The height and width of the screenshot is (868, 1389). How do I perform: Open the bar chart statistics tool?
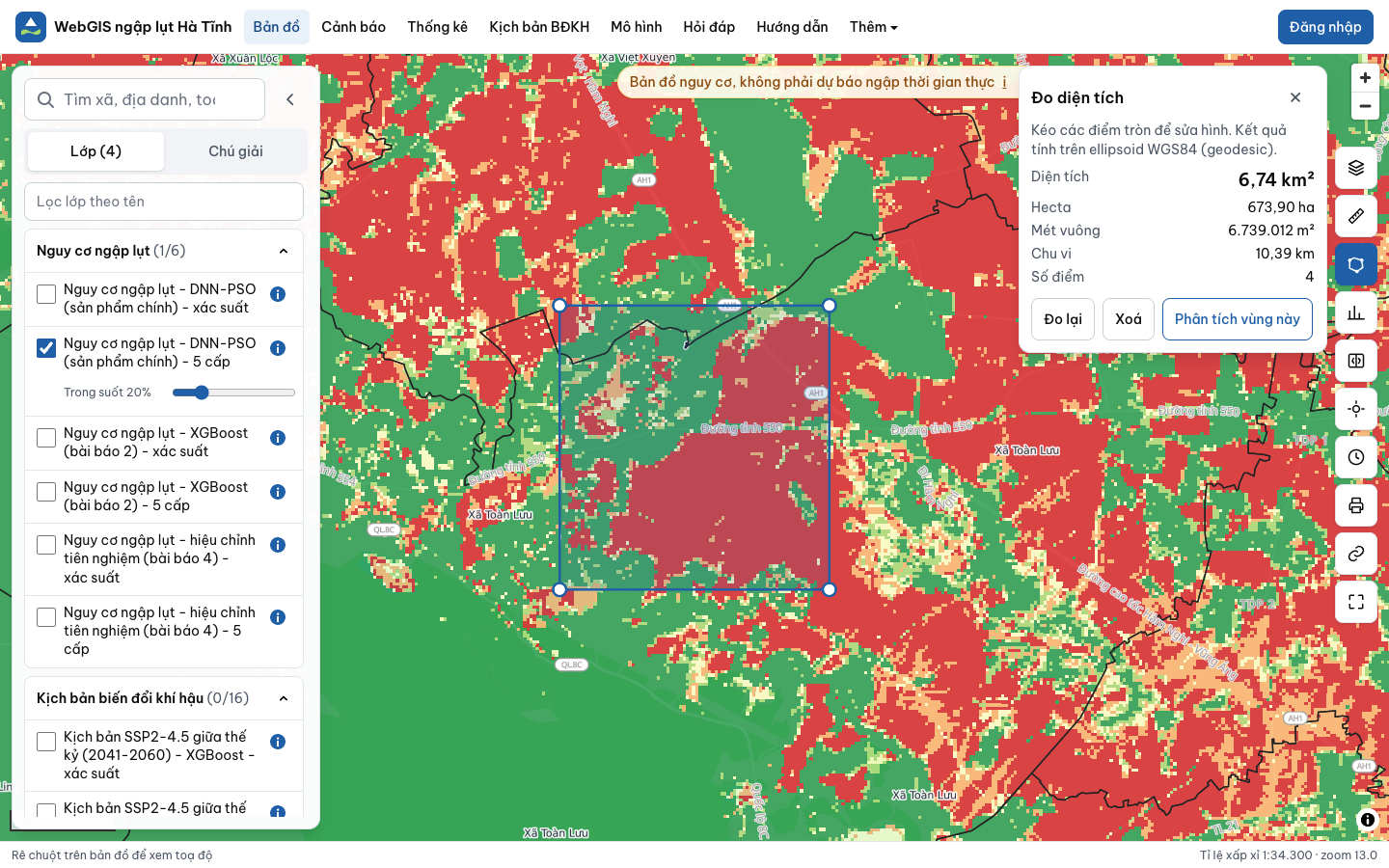click(1356, 312)
